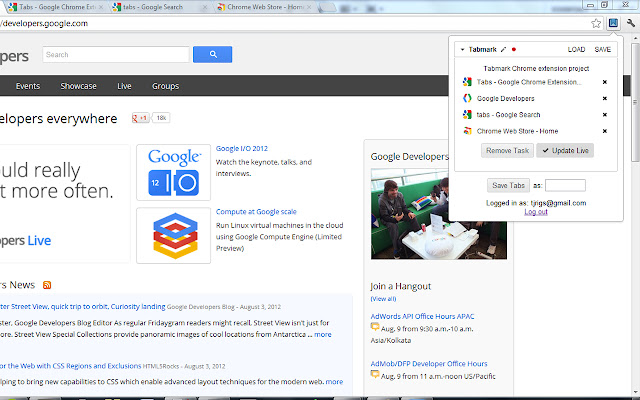The width and height of the screenshot is (640, 400).
Task: Click the blue 'Live' heading link
Action: click(39, 240)
